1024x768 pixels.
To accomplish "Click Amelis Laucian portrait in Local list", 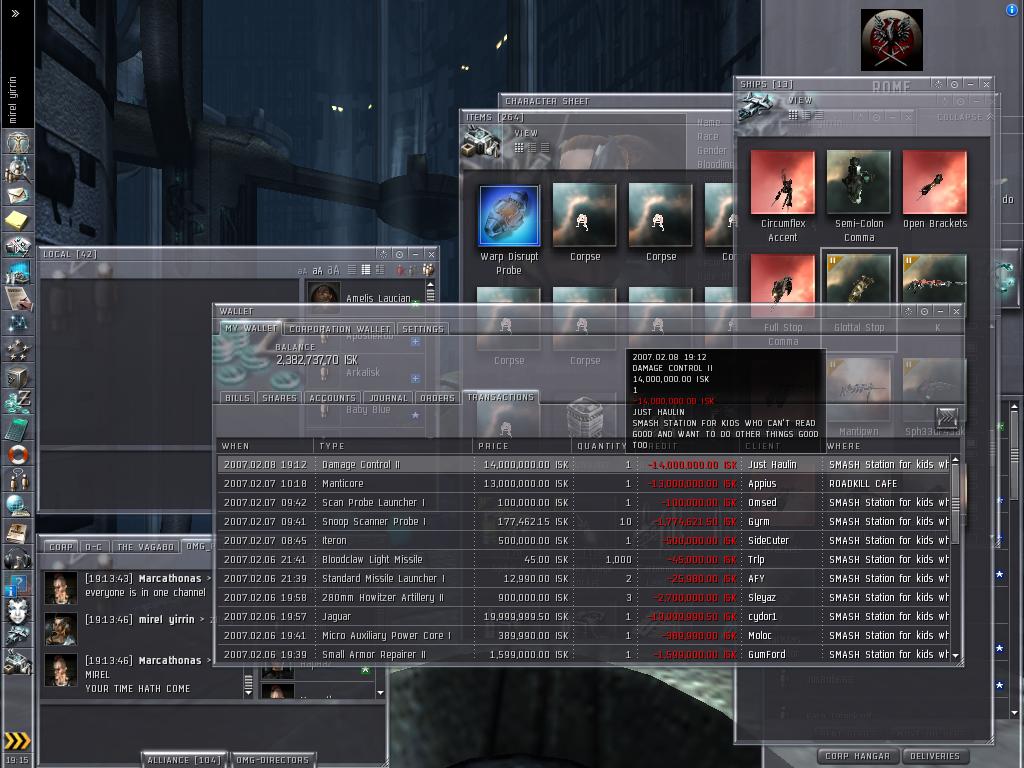I will pos(324,295).
